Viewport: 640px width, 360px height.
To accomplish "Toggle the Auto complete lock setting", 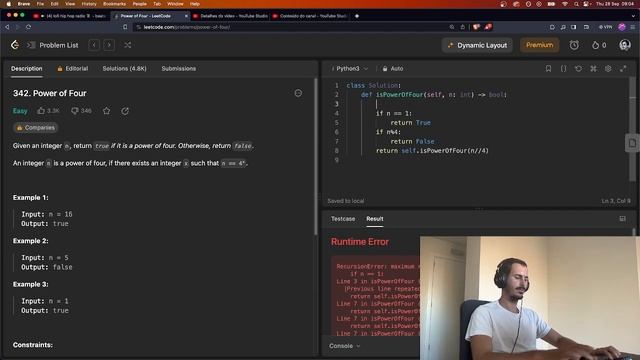I will 393,69.
